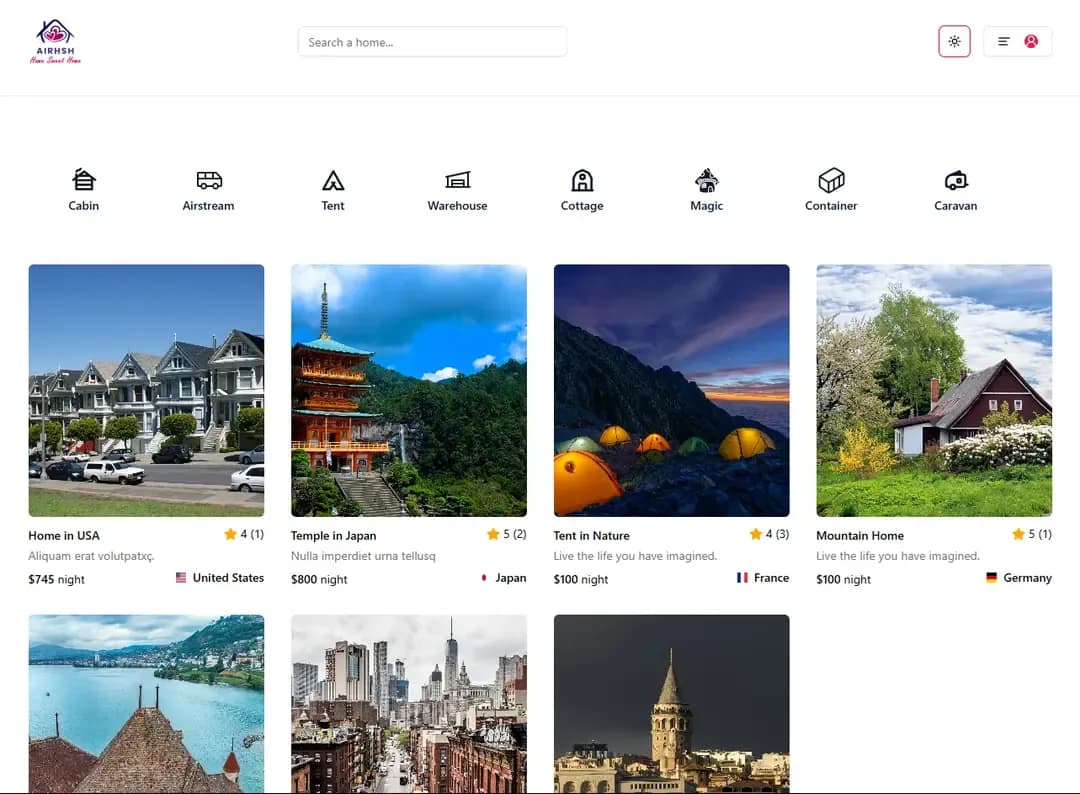Open the user menu hamburger icon

coord(1004,41)
